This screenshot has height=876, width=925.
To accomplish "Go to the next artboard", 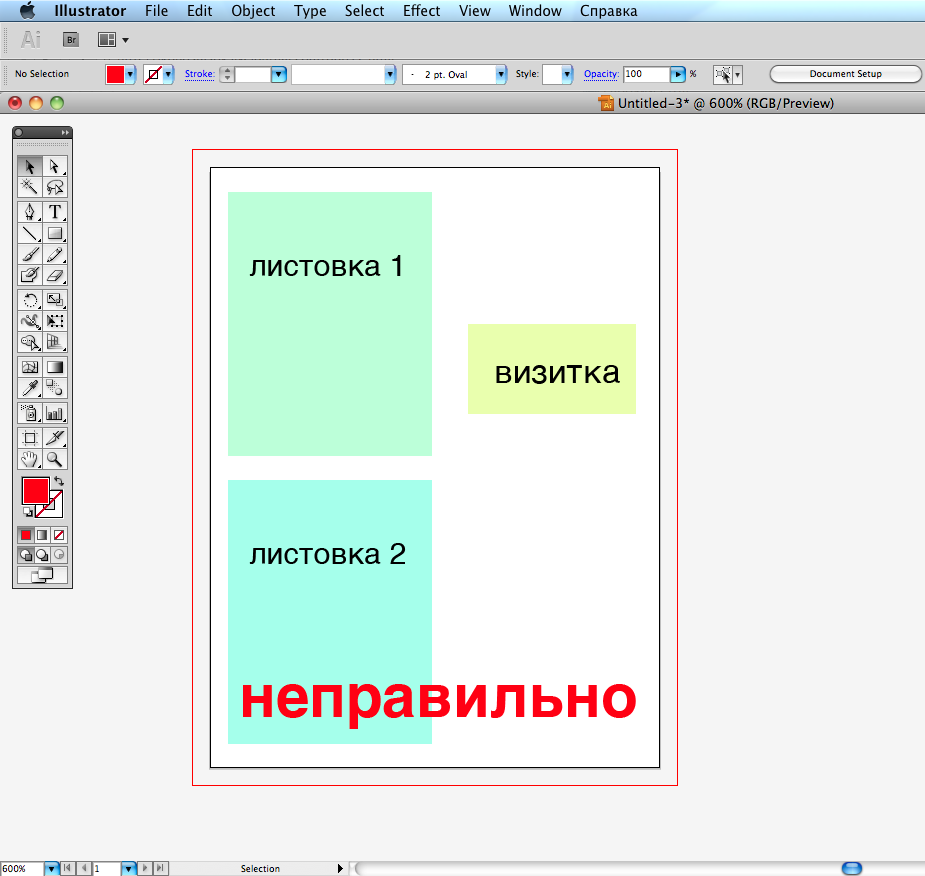I will coord(145,868).
